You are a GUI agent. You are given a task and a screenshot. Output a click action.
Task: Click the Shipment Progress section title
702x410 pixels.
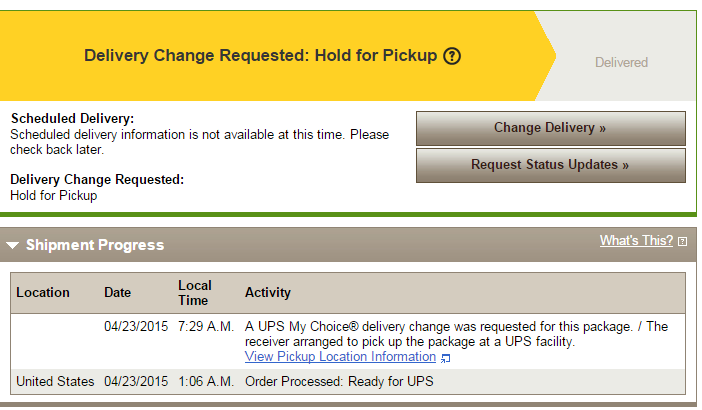(95, 245)
